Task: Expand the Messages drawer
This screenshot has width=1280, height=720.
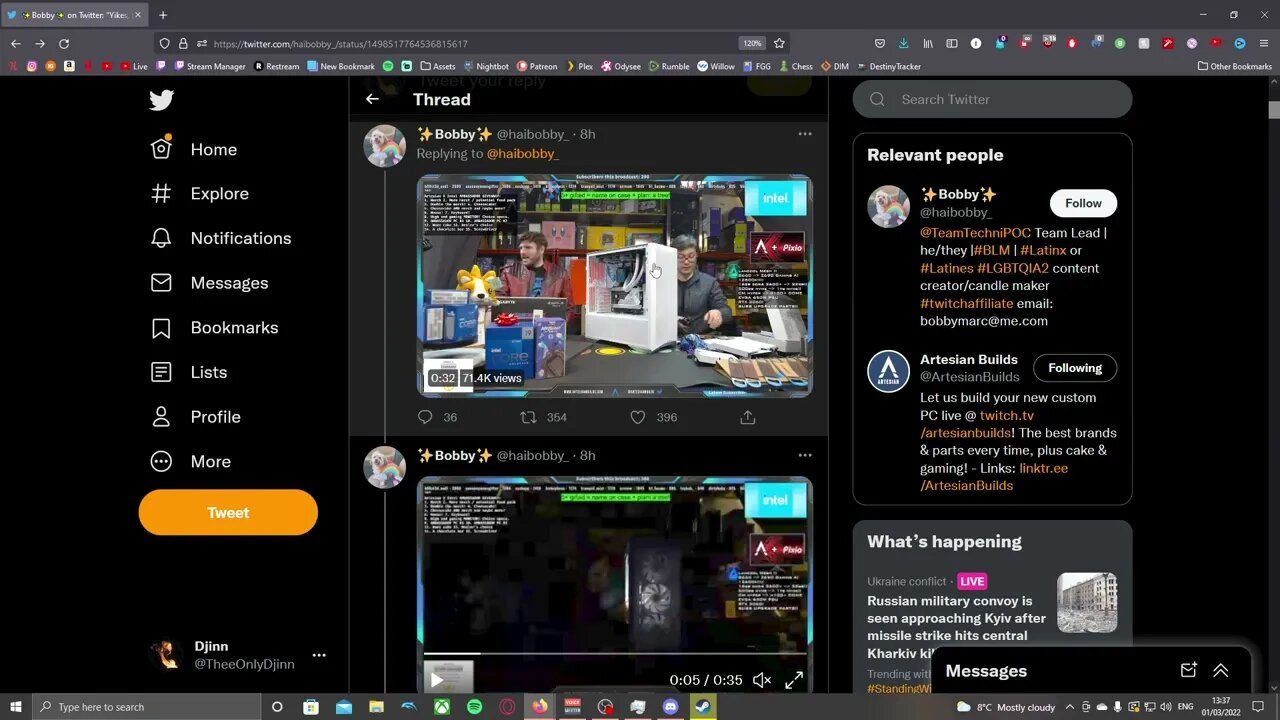Action: (x=1221, y=671)
